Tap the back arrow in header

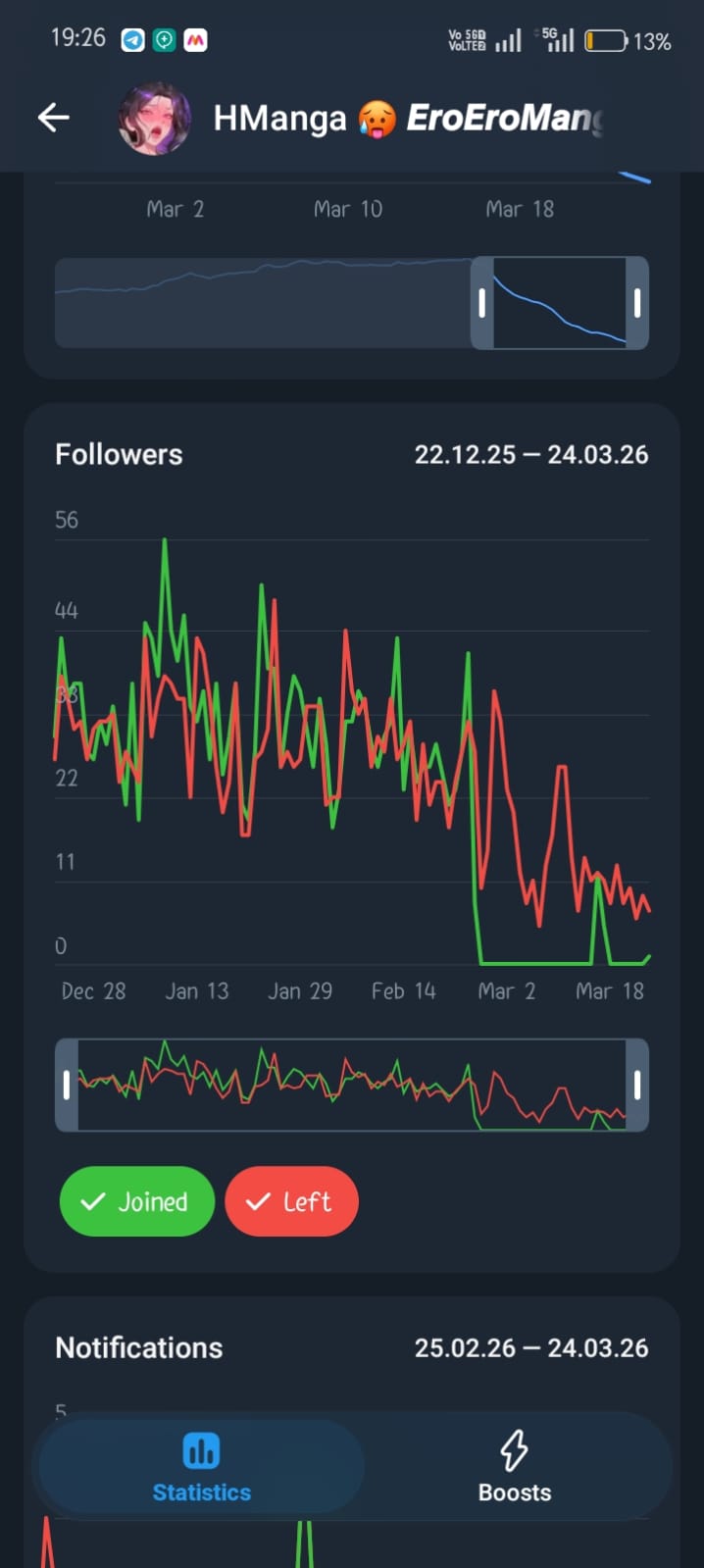click(x=54, y=119)
